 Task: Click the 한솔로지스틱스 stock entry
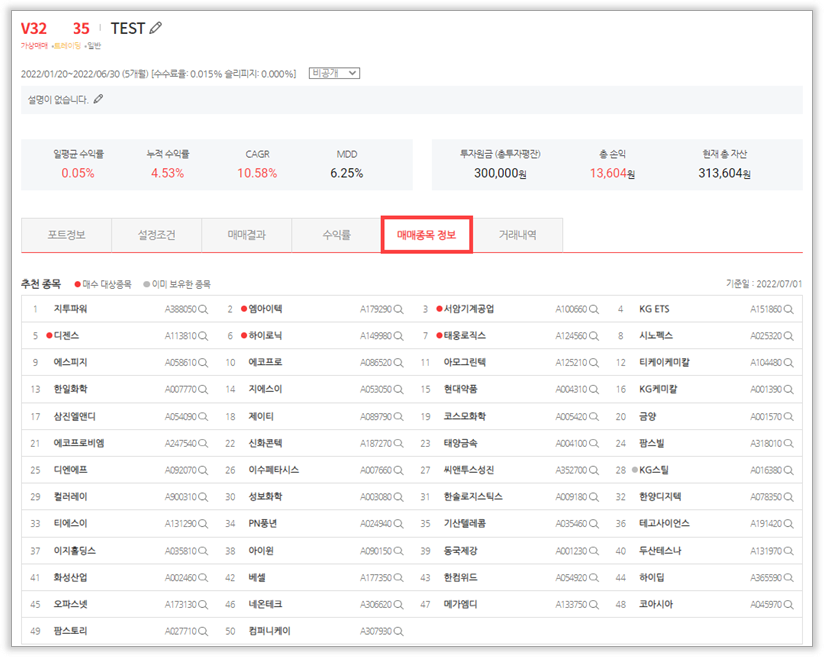pos(473,496)
